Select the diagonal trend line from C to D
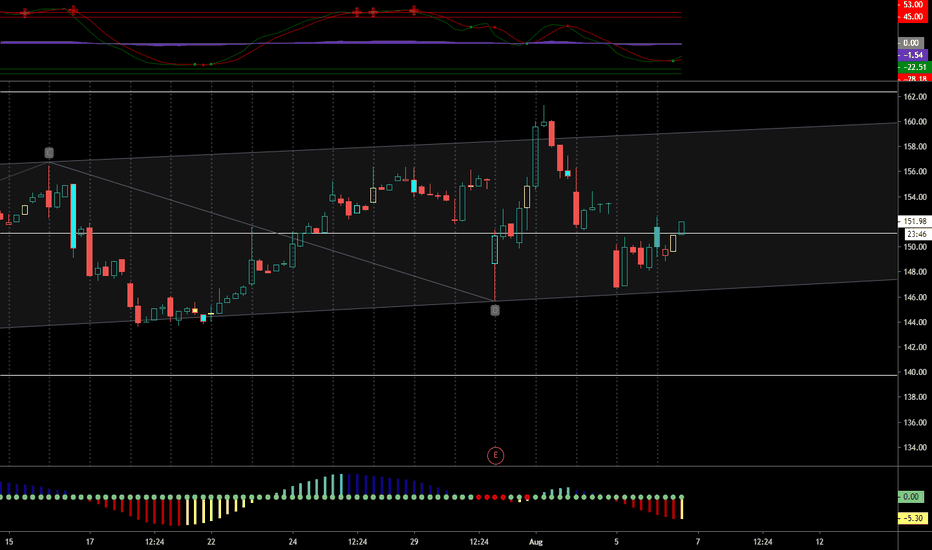932x550 pixels. pyautogui.click(x=272, y=231)
